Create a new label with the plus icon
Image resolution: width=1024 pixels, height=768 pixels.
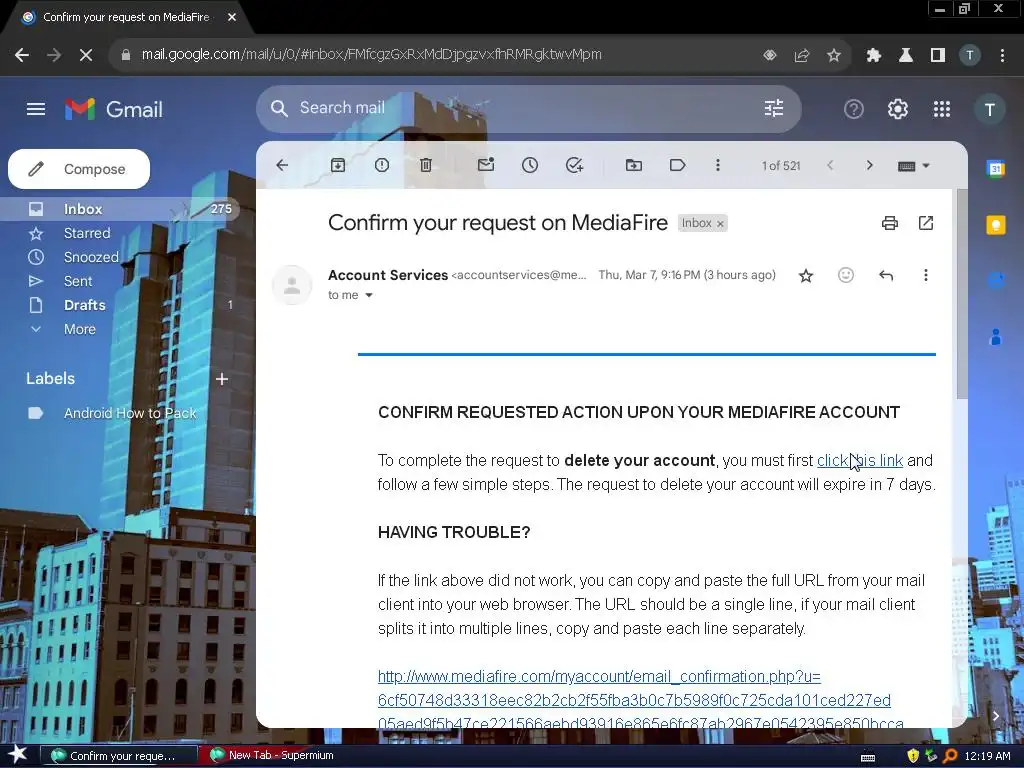click(x=222, y=379)
